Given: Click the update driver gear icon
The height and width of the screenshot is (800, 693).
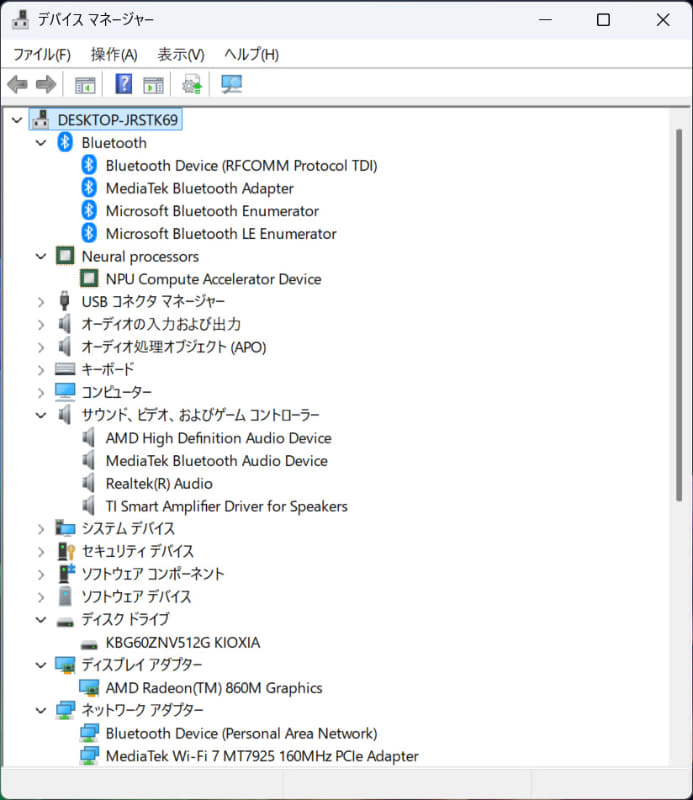Looking at the screenshot, I should pos(192,84).
